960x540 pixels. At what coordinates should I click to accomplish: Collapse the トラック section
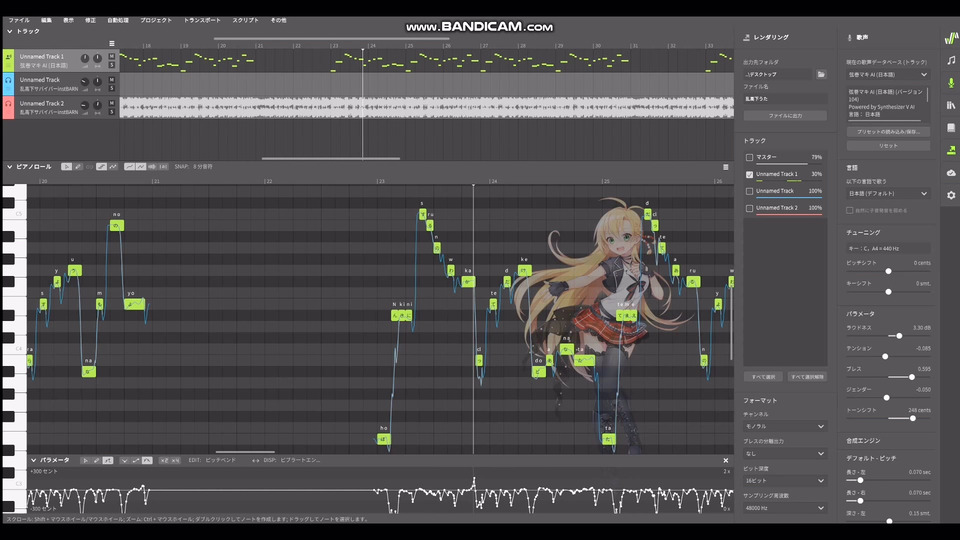point(10,31)
